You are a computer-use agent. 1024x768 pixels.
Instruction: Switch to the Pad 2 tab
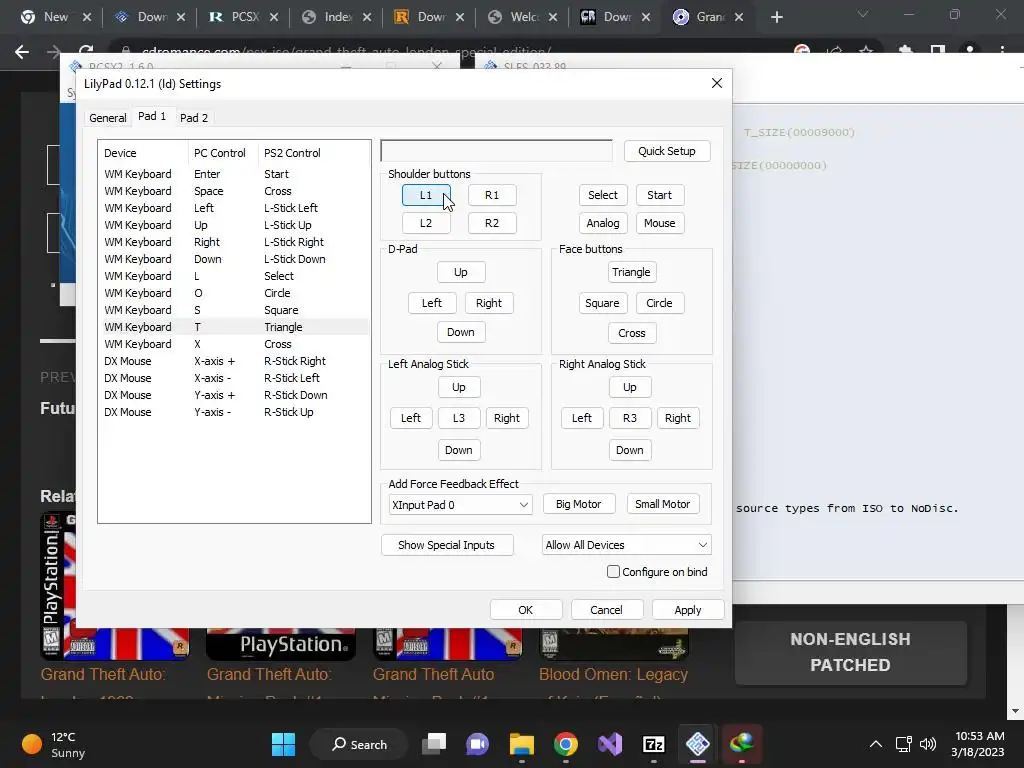(x=194, y=118)
